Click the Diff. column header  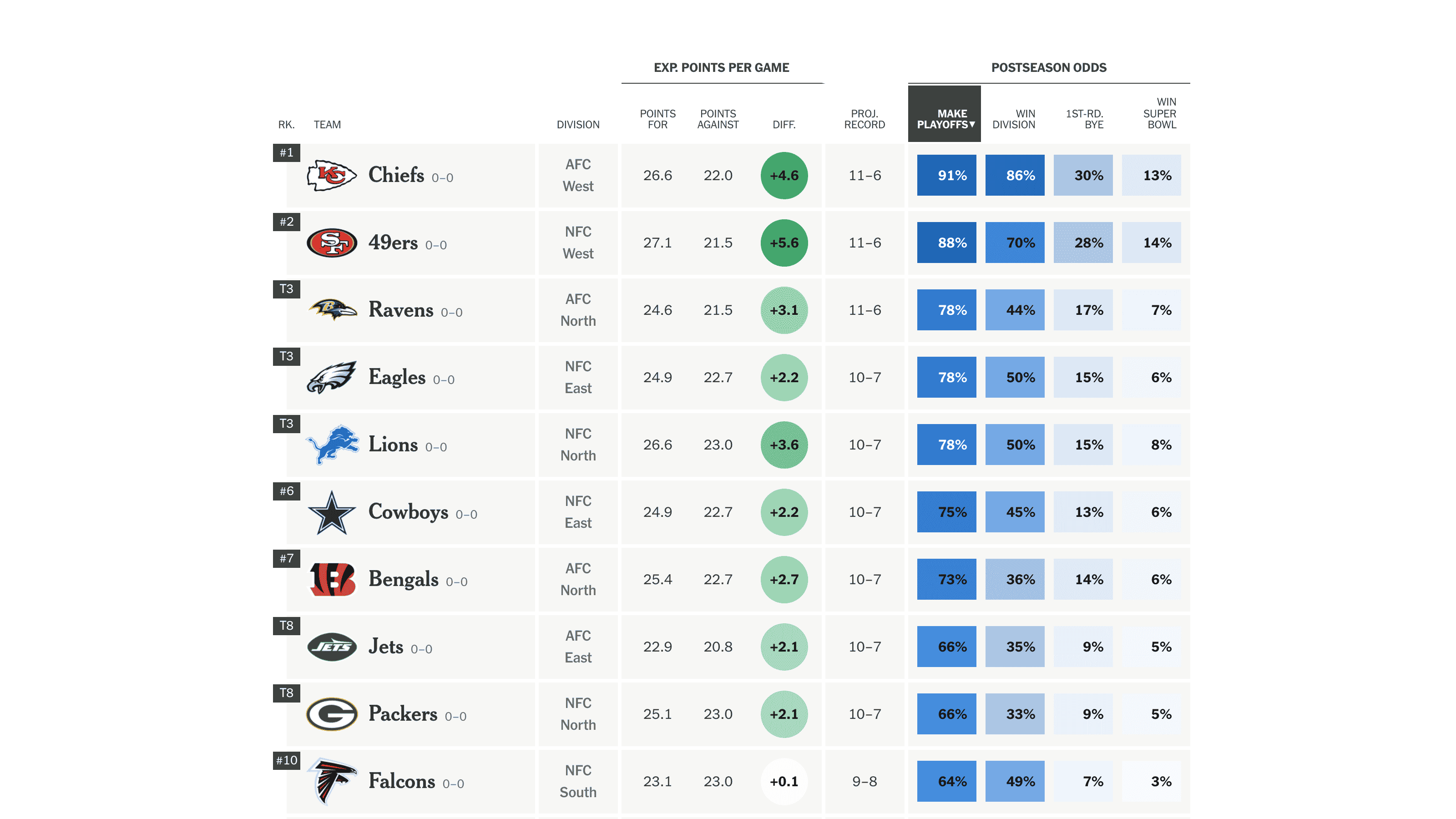point(784,124)
